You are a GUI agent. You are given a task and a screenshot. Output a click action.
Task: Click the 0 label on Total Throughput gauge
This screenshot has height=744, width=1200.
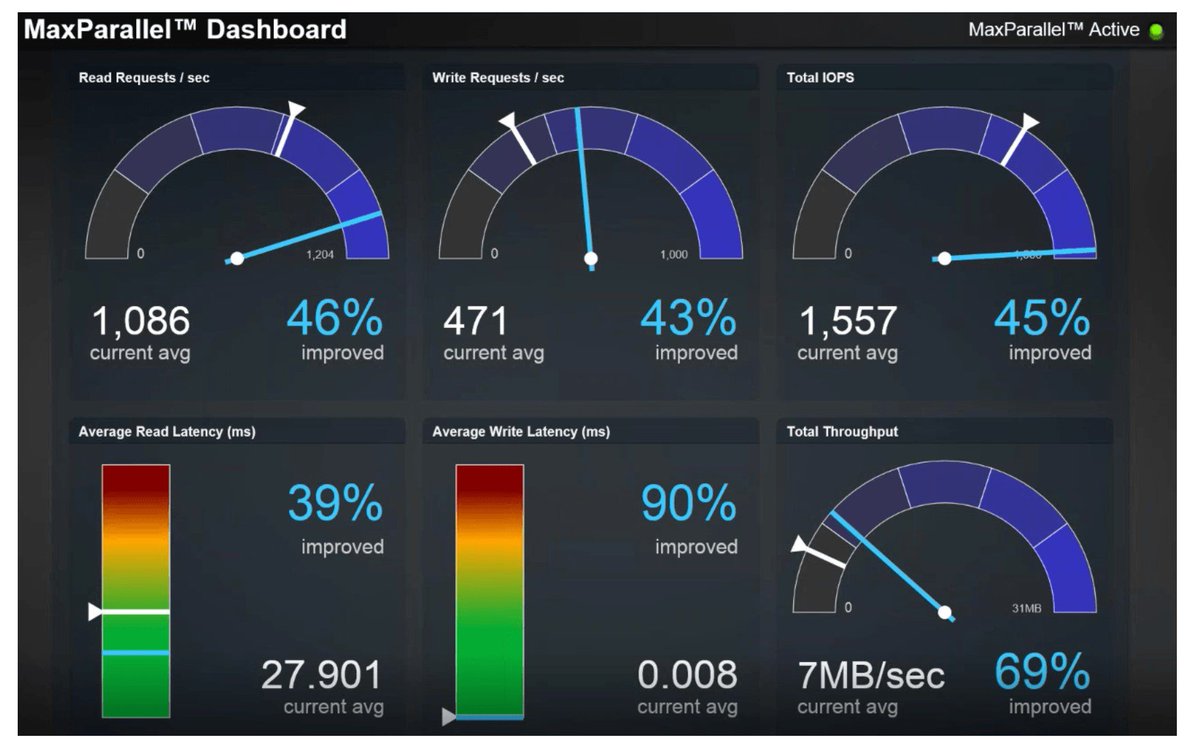[848, 608]
